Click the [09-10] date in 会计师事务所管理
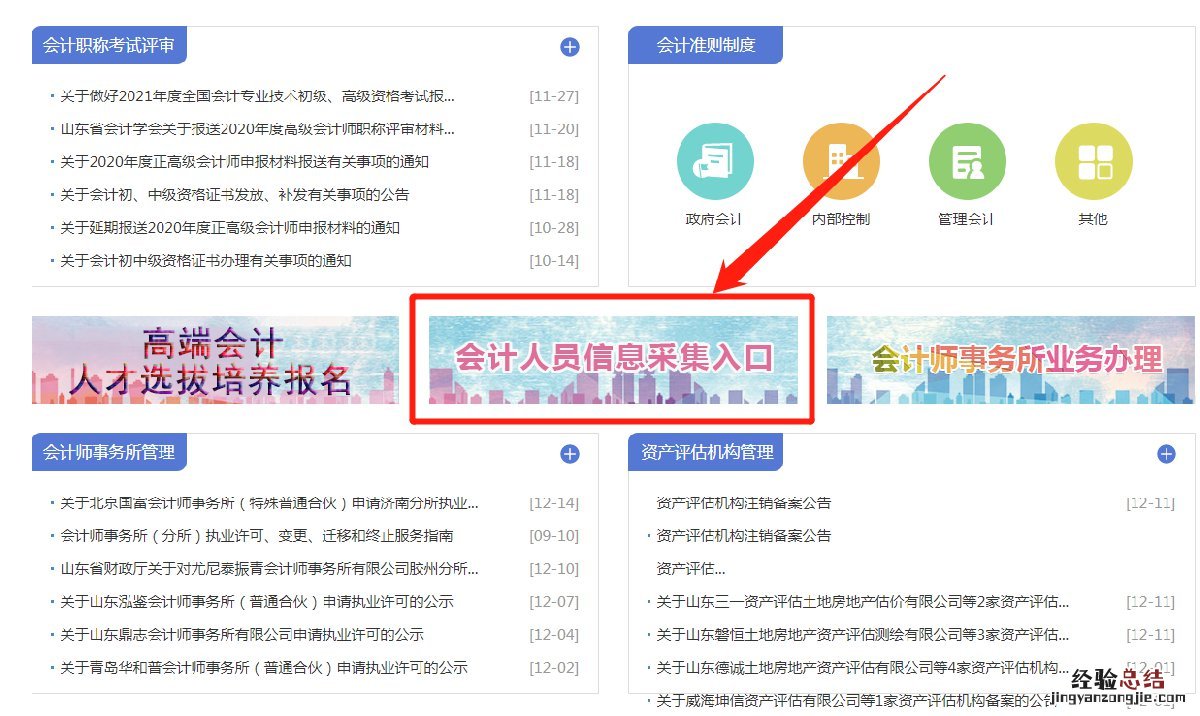 point(554,536)
